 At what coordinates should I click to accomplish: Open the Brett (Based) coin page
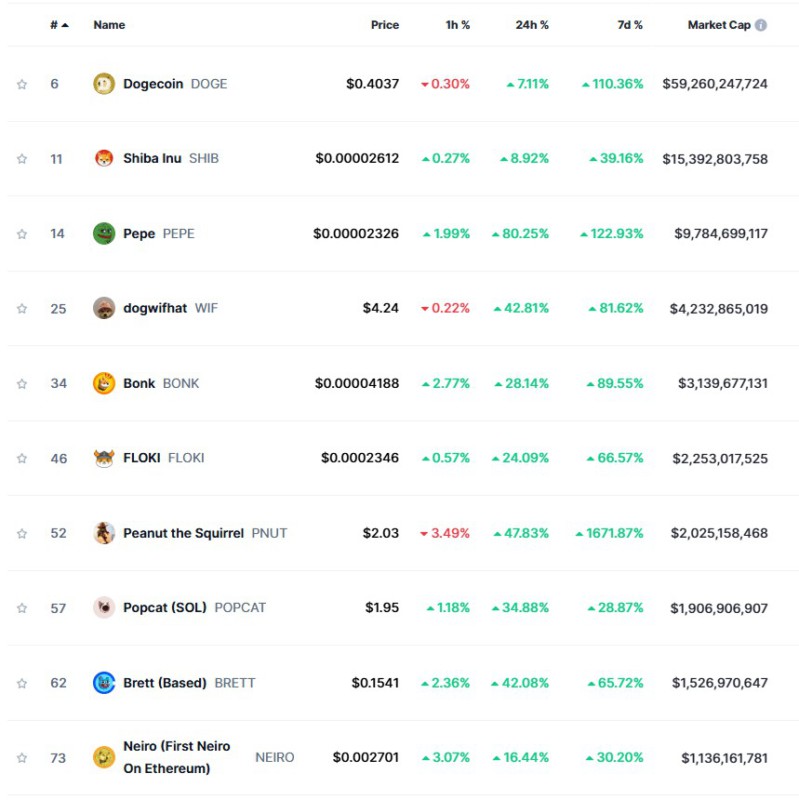[164, 683]
